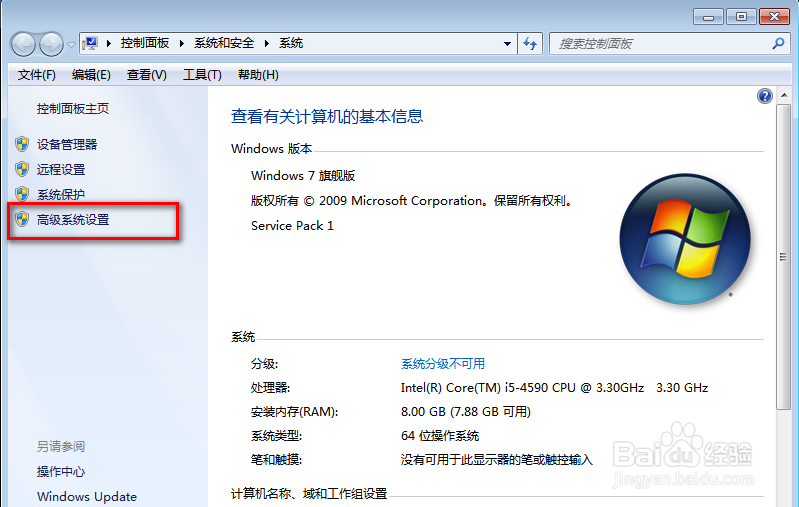The height and width of the screenshot is (507, 799).
Task: Click the vertical scrollbar thumb
Action: click(x=783, y=257)
